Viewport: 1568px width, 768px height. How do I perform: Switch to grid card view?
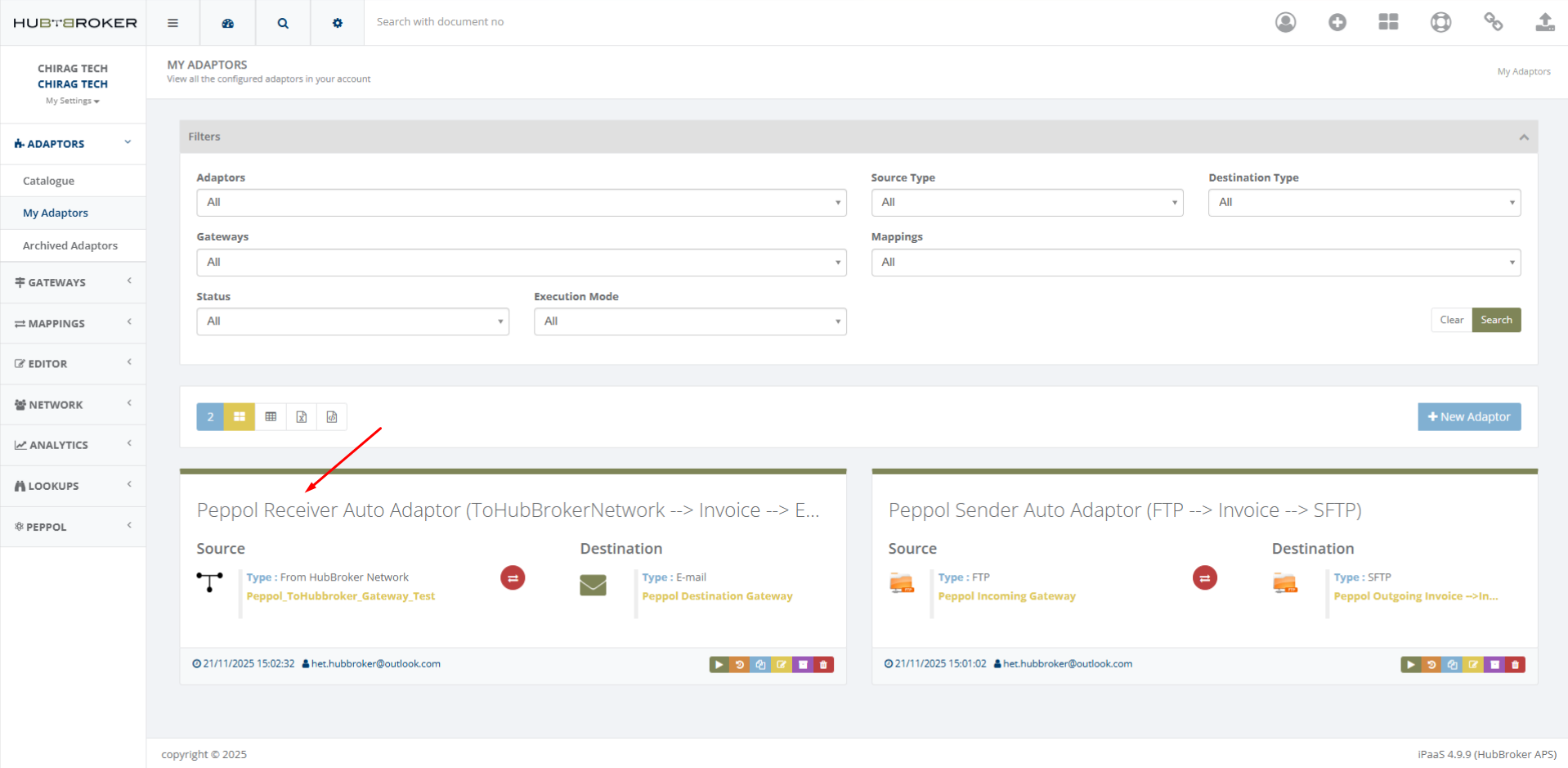pyautogui.click(x=240, y=417)
